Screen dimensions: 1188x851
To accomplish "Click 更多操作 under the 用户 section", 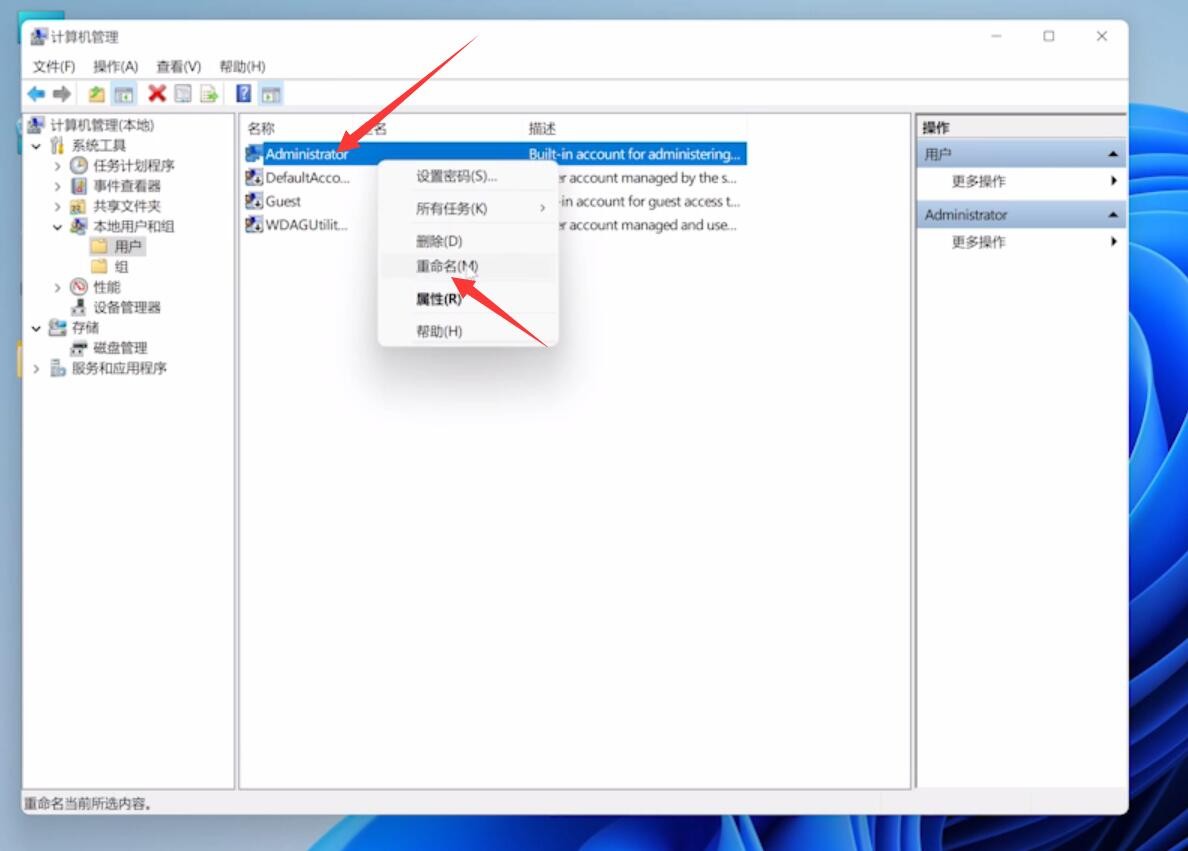I will coord(978,182).
